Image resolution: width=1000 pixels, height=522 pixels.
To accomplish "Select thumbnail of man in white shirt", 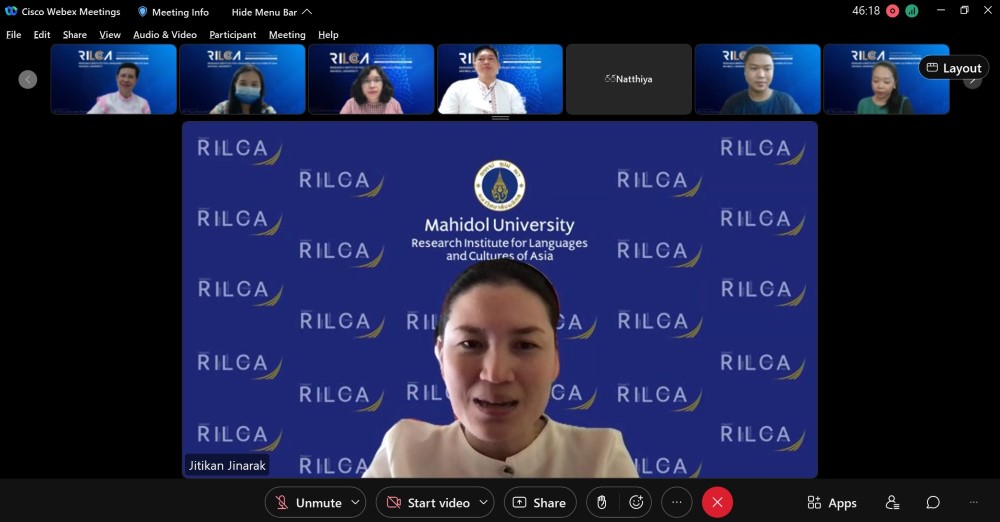I will point(500,79).
